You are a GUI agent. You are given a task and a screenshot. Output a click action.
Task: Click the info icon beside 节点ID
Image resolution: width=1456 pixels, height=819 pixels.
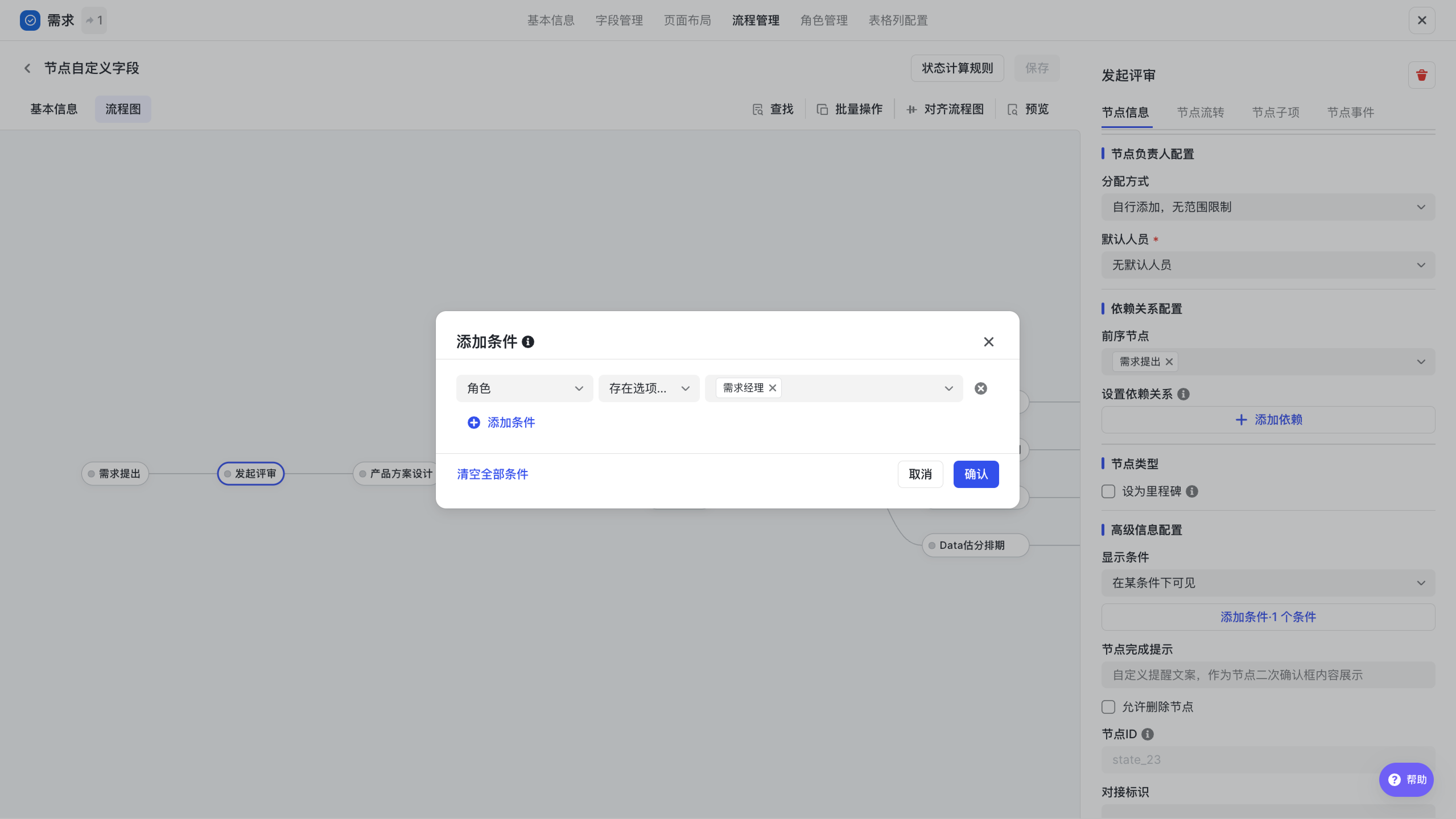pyautogui.click(x=1147, y=734)
